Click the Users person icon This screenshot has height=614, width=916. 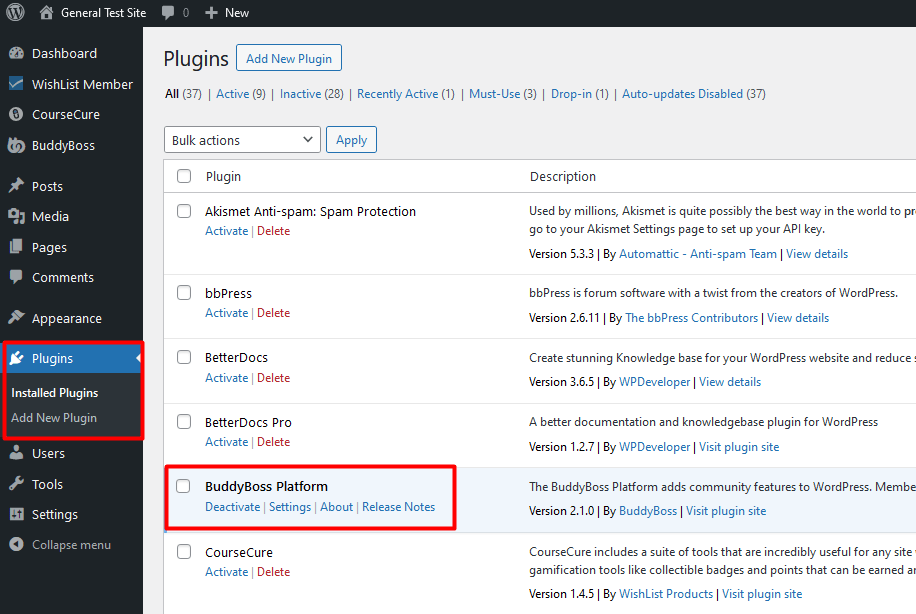point(16,452)
